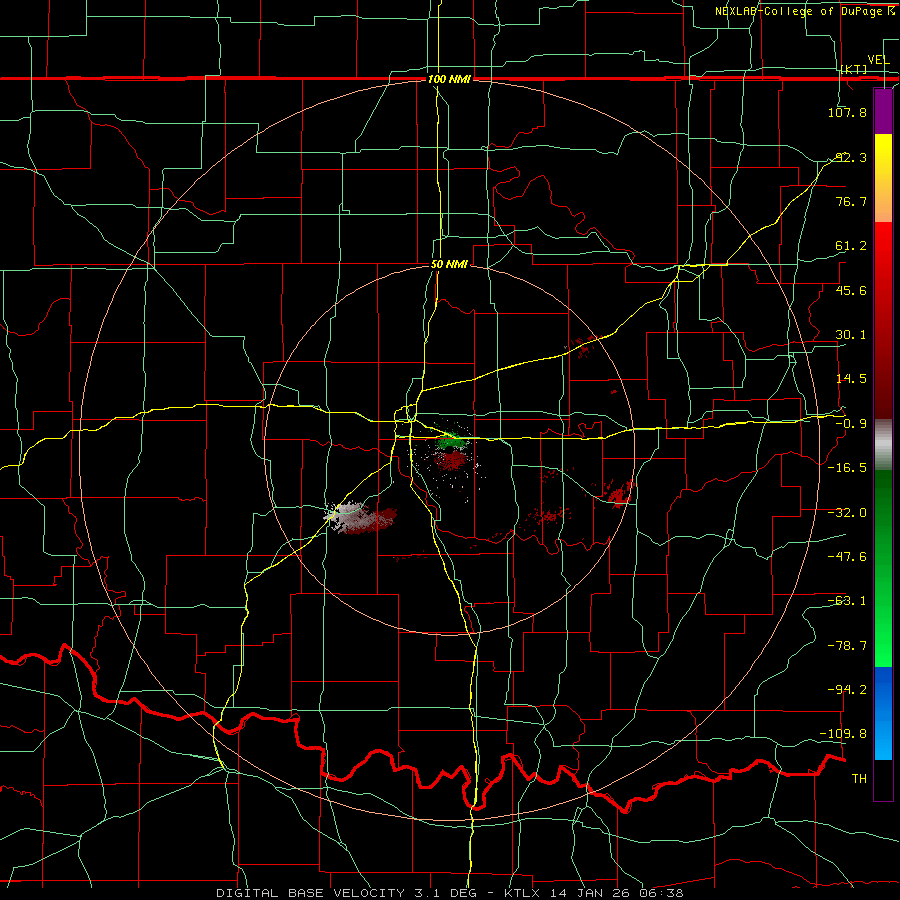Click the -63.1 legend value
This screenshot has height=900, width=900.
pos(847,600)
